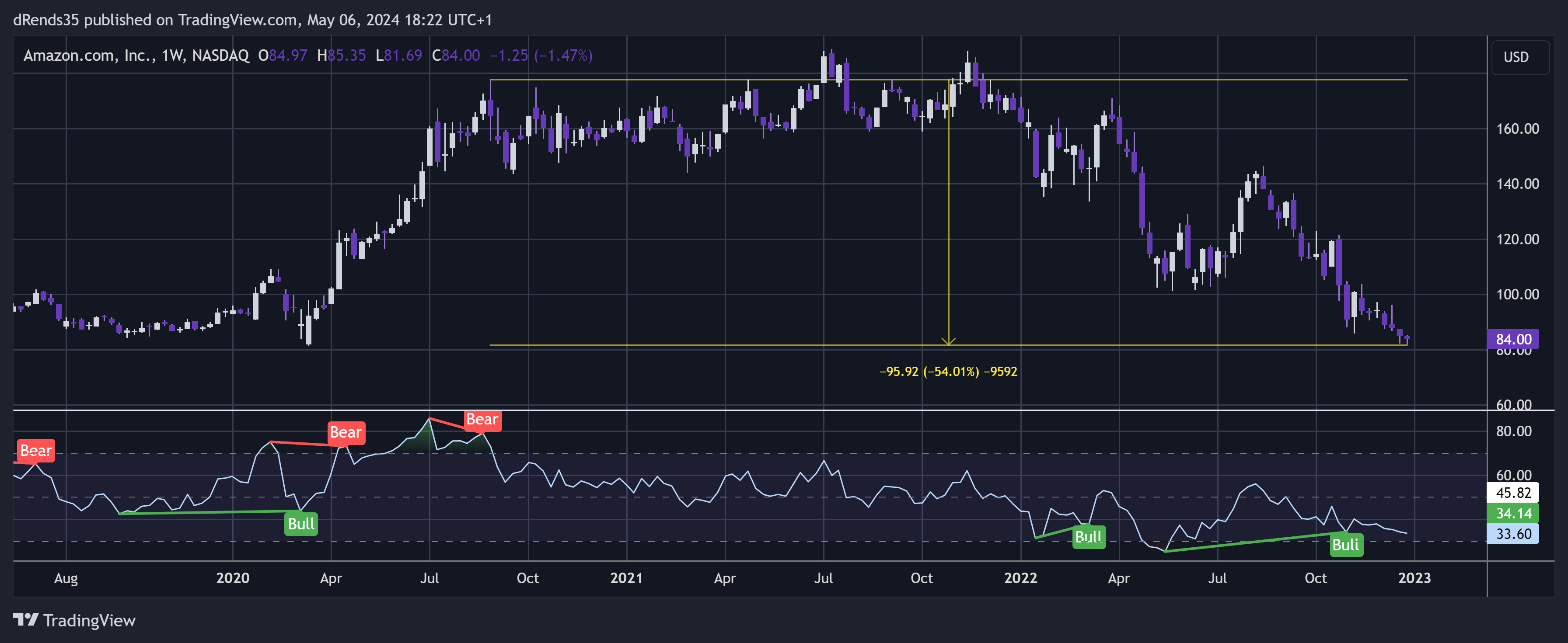This screenshot has width=1568, height=643.
Task: Click the yellow measurement text '−95.92 (−54.01%) −9592'
Action: [948, 371]
